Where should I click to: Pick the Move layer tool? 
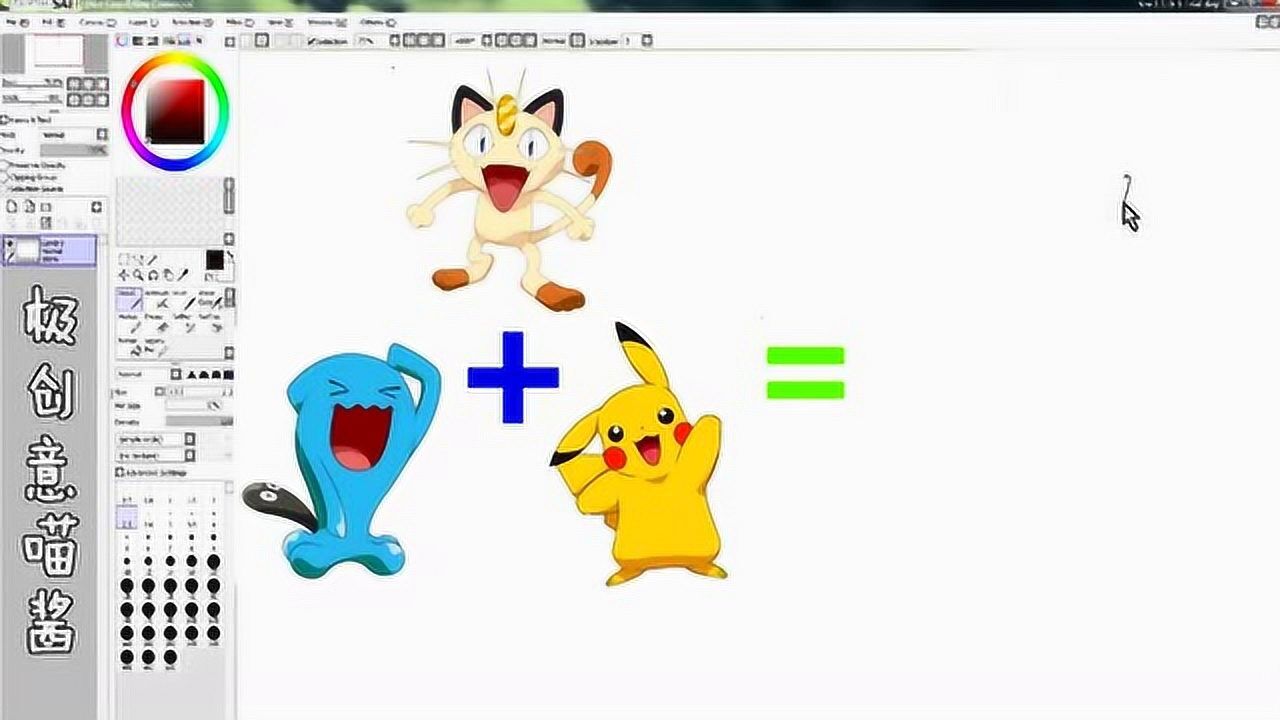pos(123,275)
